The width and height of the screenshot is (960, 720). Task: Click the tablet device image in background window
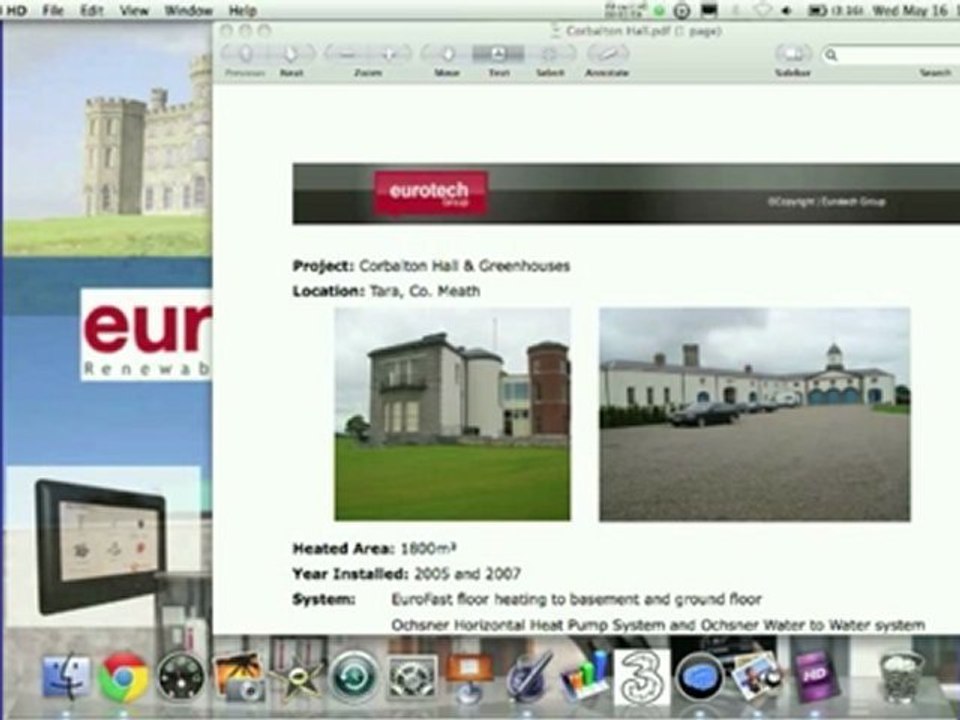(x=102, y=545)
